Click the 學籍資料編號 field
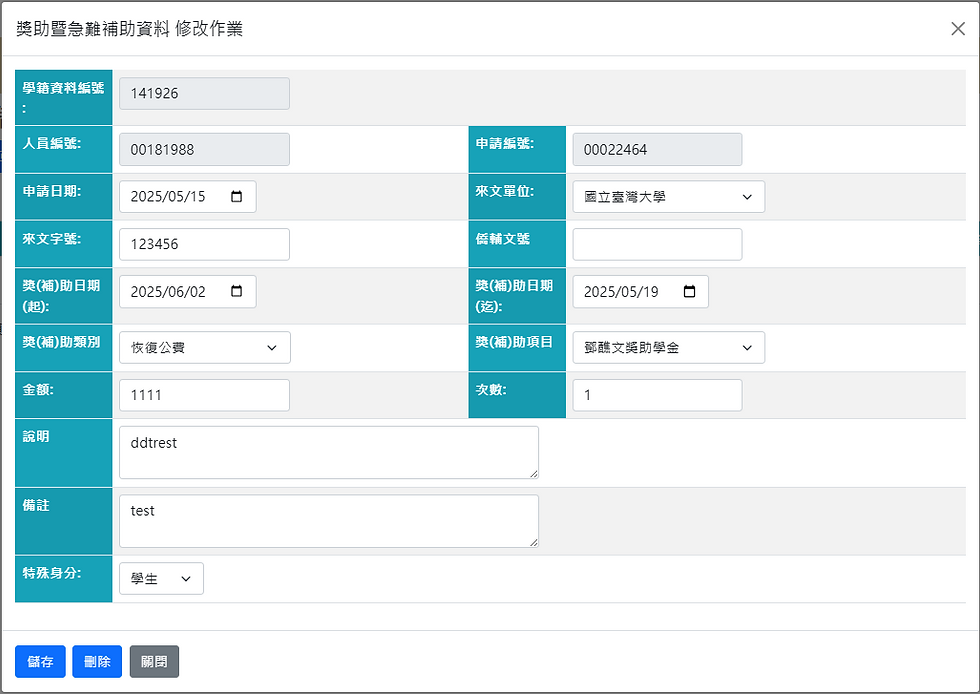 (x=204, y=94)
